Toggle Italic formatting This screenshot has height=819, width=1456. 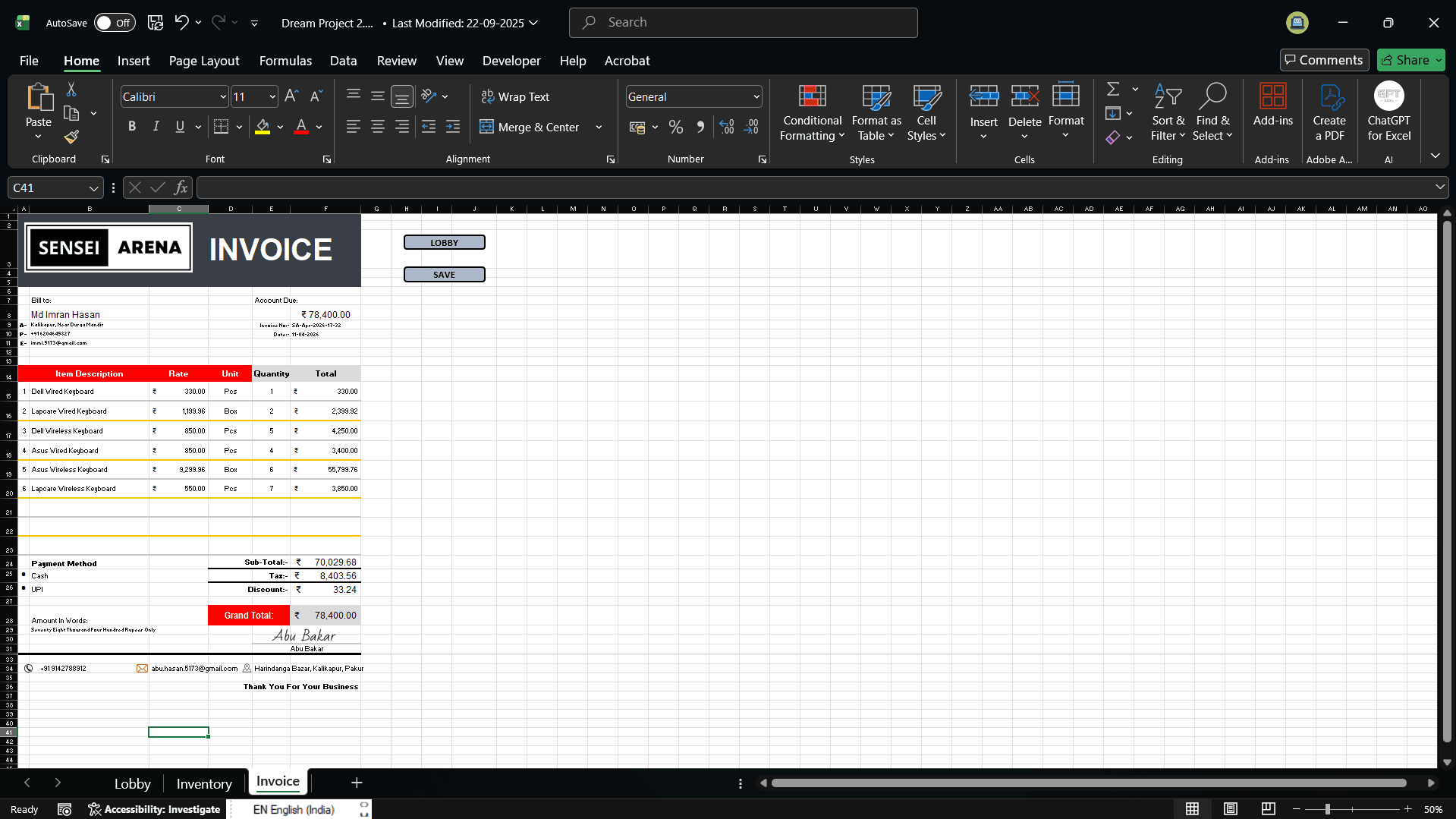156,127
